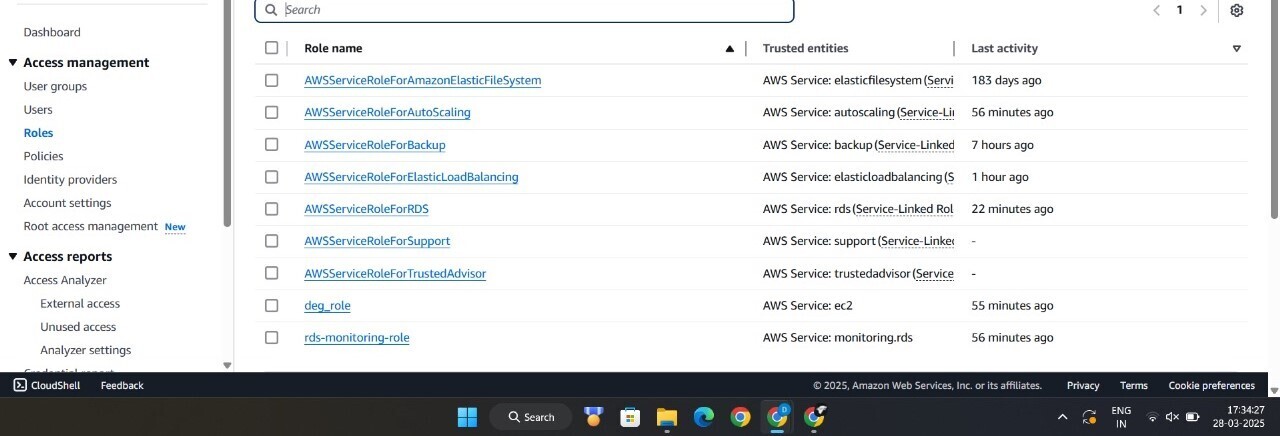This screenshot has width=1280, height=436.
Task: Open AWSServiceRoleForAutoScaling role link
Action: (387, 112)
